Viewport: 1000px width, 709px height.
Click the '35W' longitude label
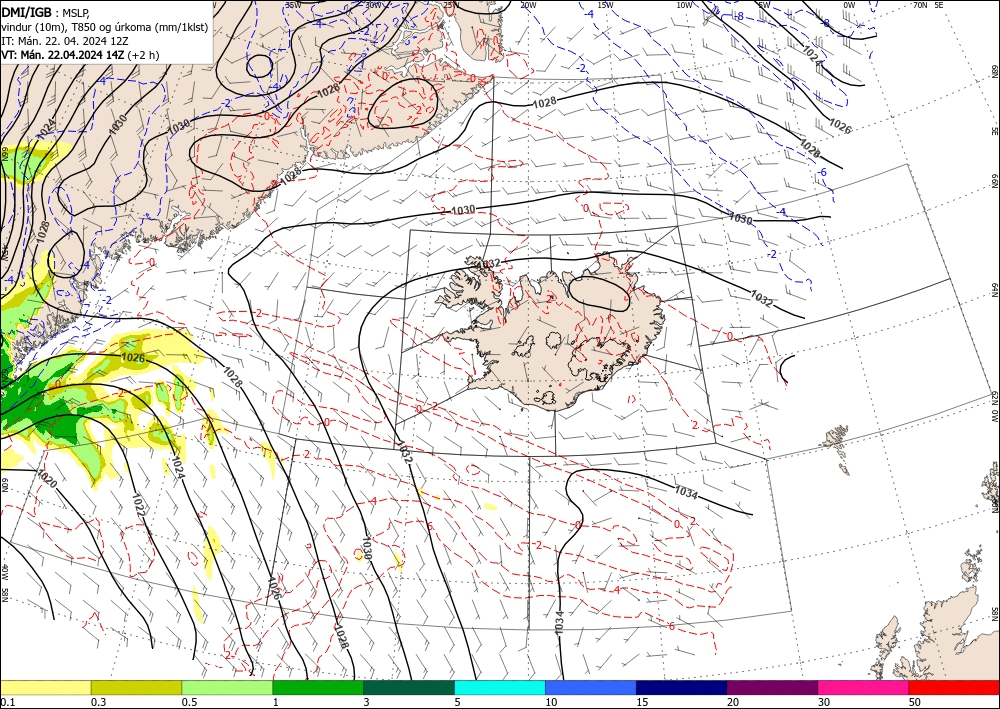[x=293, y=4]
